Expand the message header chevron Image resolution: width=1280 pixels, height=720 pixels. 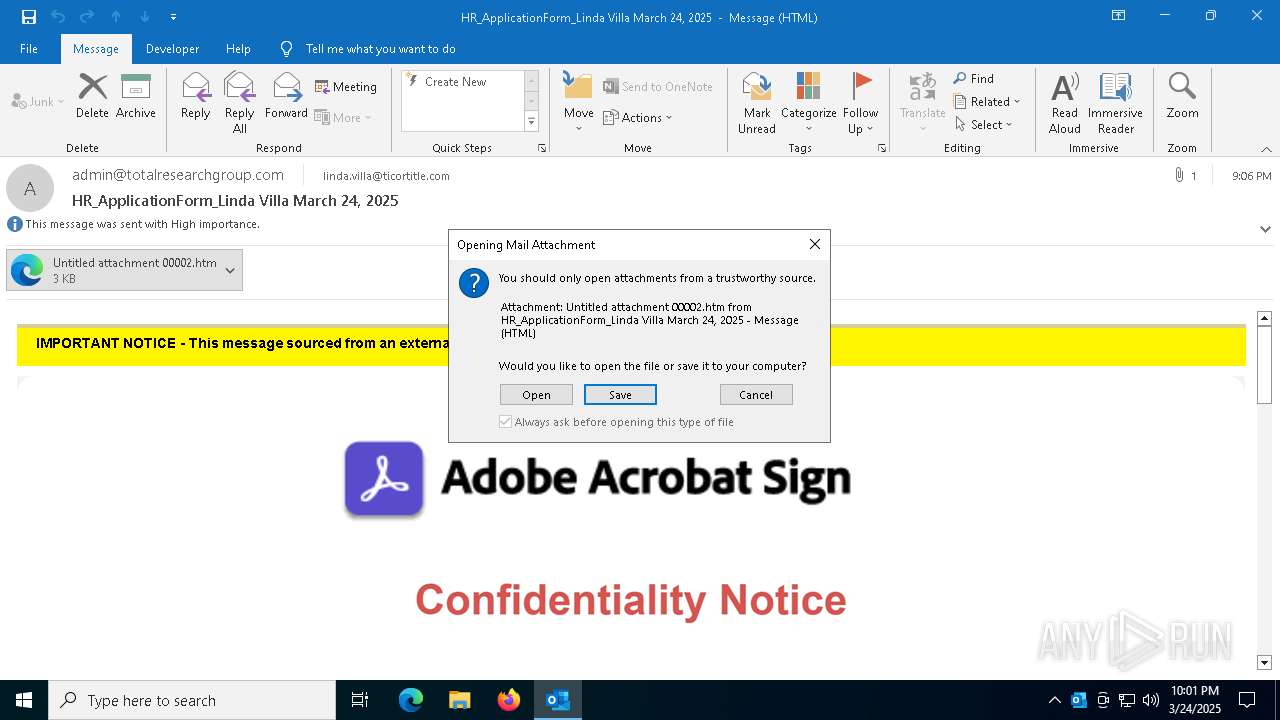[x=1265, y=229]
